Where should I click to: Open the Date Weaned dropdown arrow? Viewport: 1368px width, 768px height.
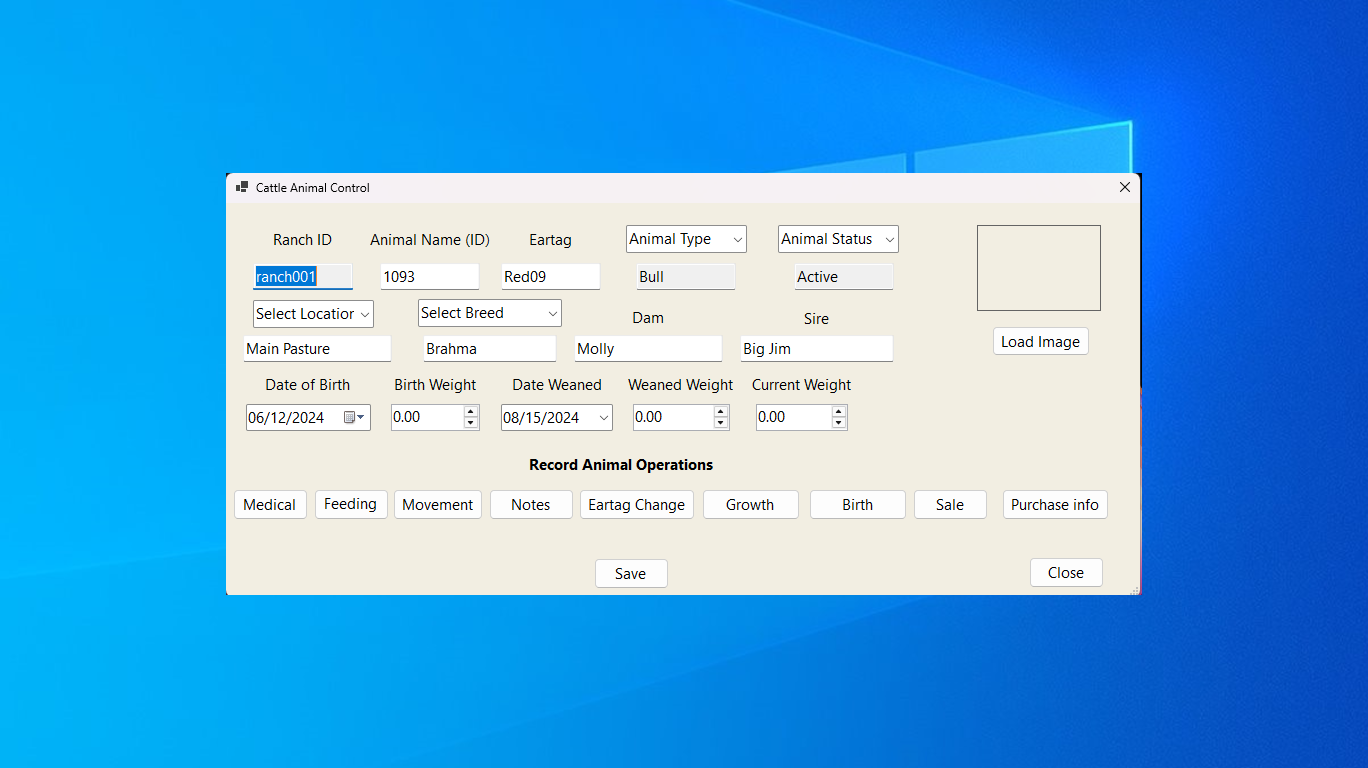[604, 418]
